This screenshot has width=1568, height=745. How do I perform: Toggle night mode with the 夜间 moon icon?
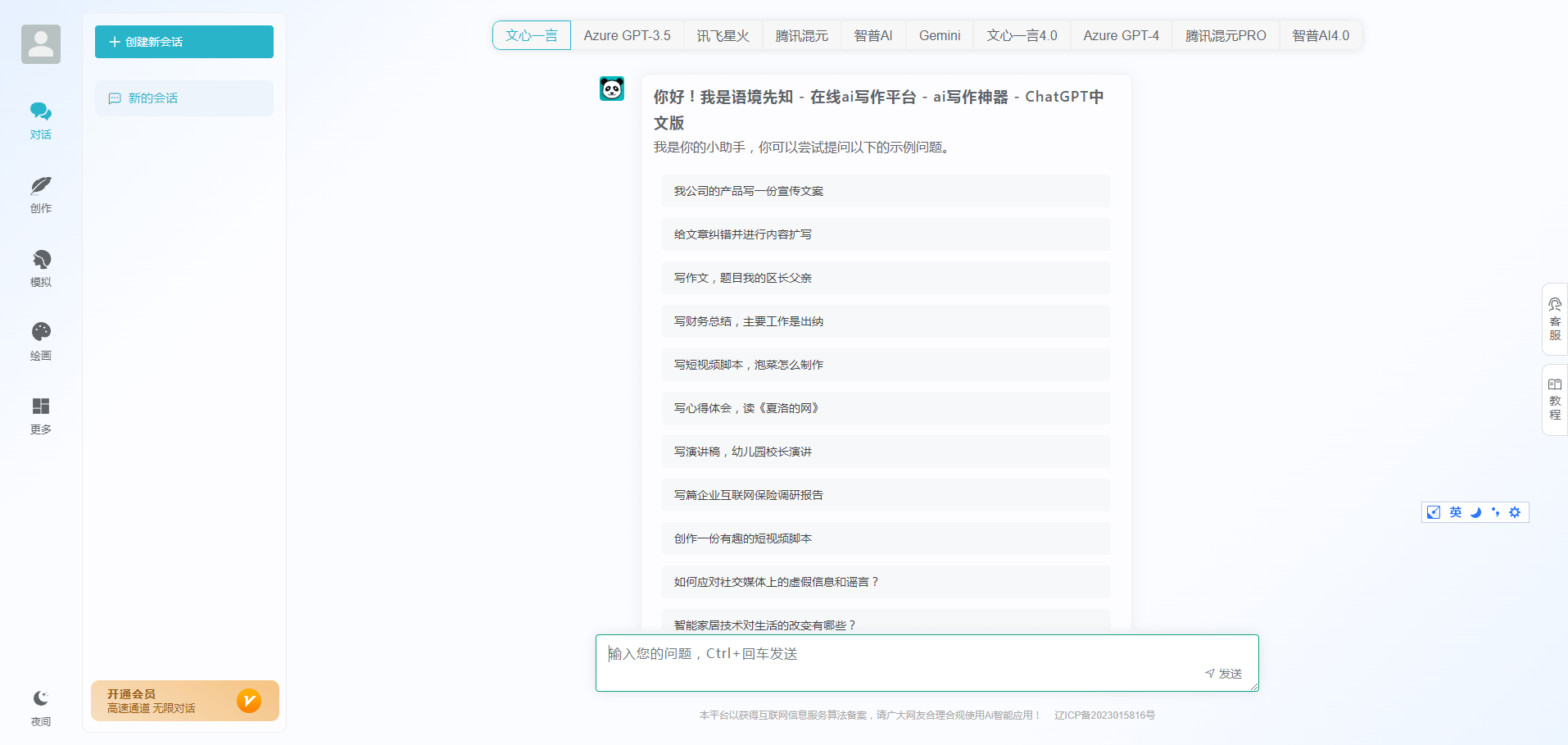pyautogui.click(x=40, y=698)
